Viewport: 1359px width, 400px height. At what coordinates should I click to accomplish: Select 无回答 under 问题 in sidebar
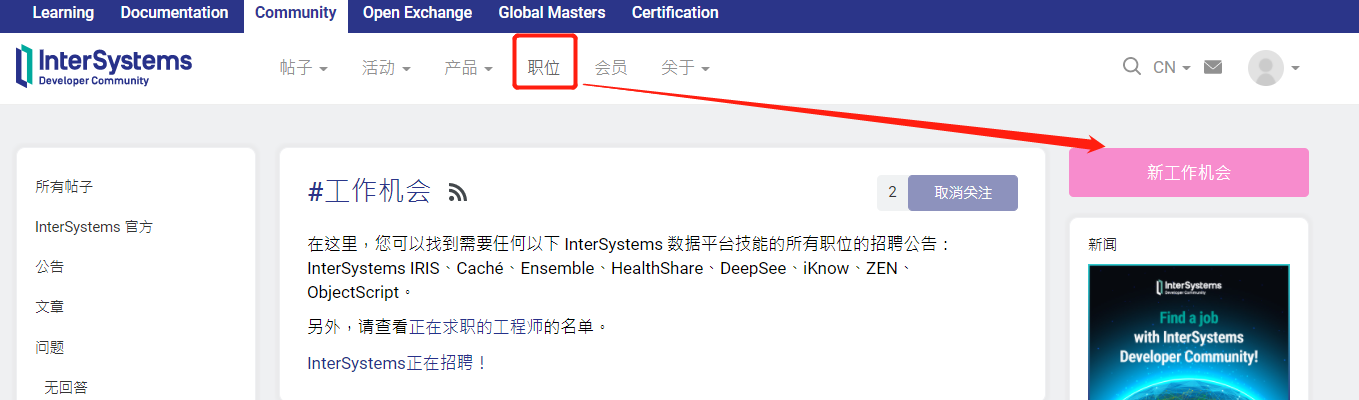pos(65,387)
